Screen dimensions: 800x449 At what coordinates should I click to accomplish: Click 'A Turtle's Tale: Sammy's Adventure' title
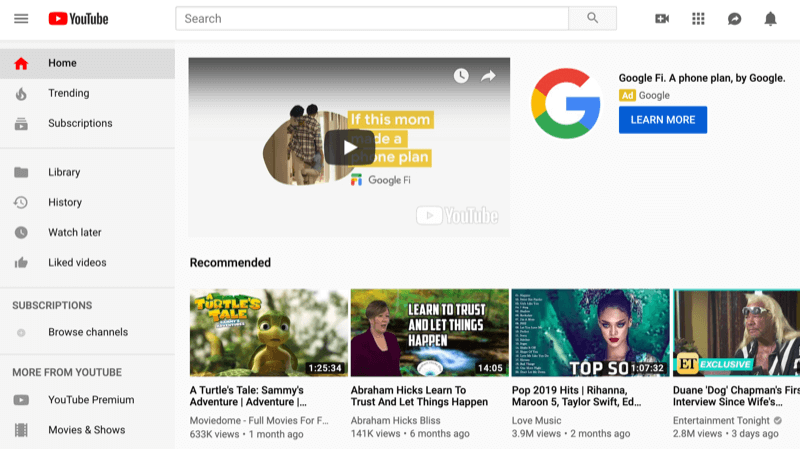point(248,396)
